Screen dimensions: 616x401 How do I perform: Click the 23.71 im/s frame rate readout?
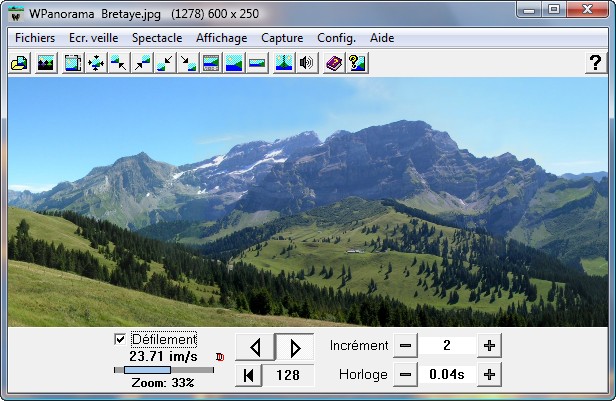point(163,356)
